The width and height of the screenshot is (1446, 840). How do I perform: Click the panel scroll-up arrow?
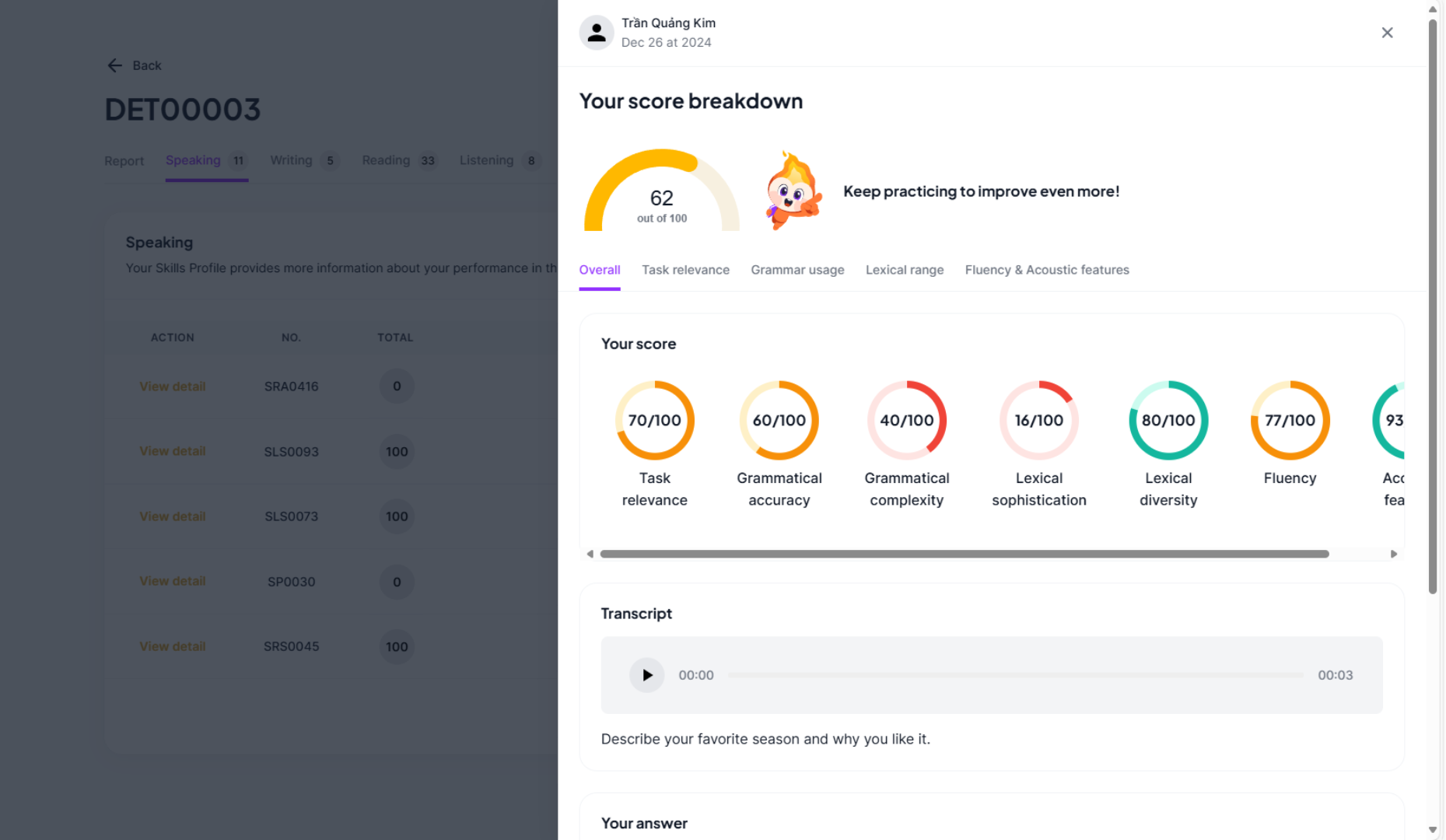1433,9
